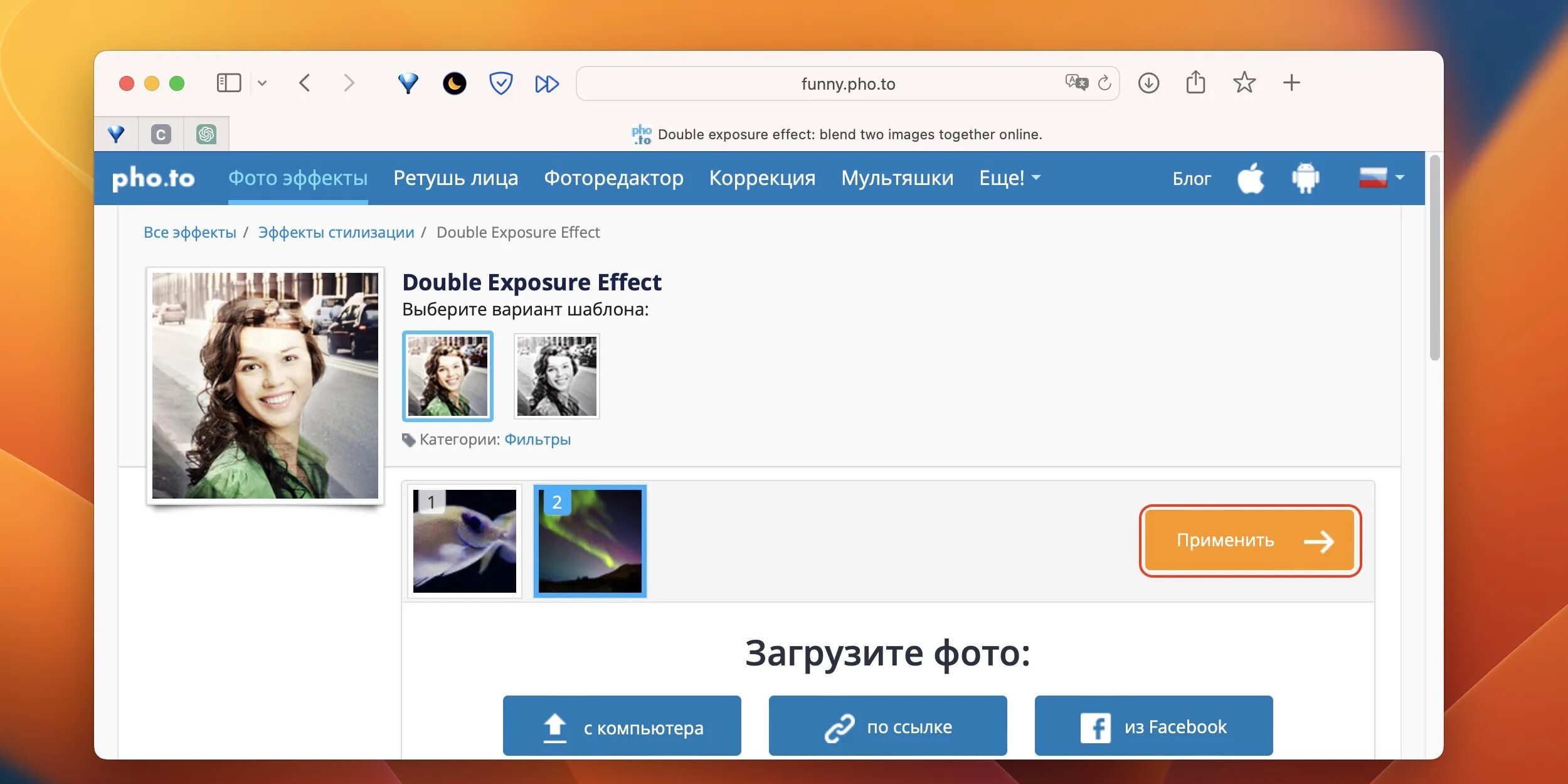Screen dimensions: 1568x784
Task: Expand the Еще! dropdown menu
Action: pos(1009,178)
